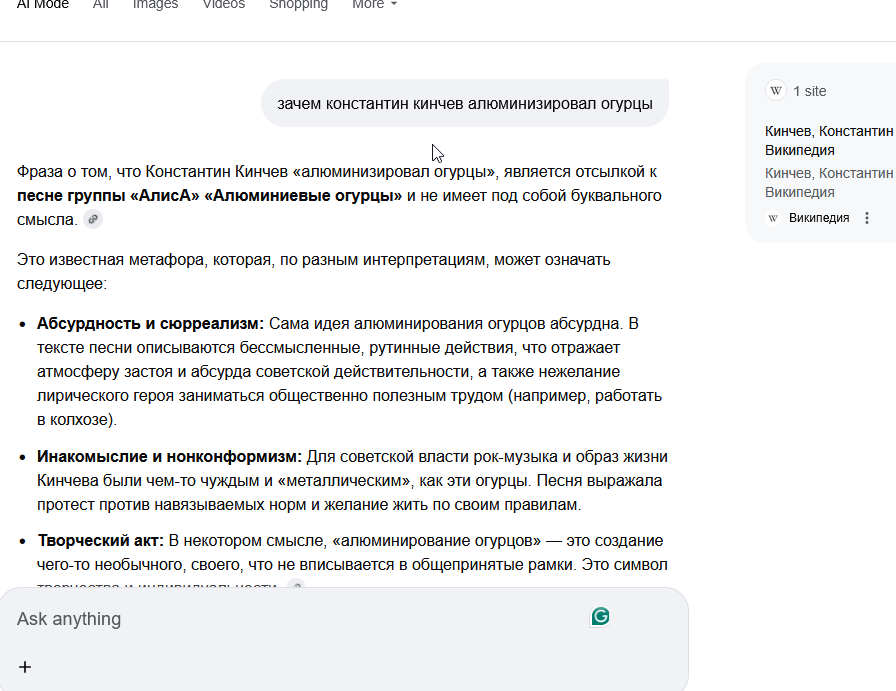
Task: Click the partially hidden link chip above the input
Action: coord(295,584)
